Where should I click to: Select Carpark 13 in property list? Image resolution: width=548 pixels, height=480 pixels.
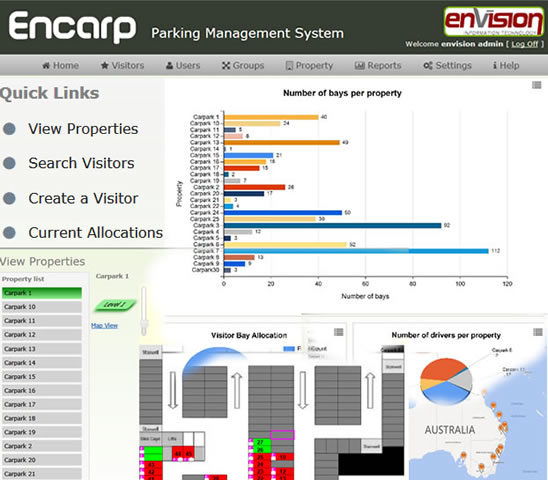42,349
